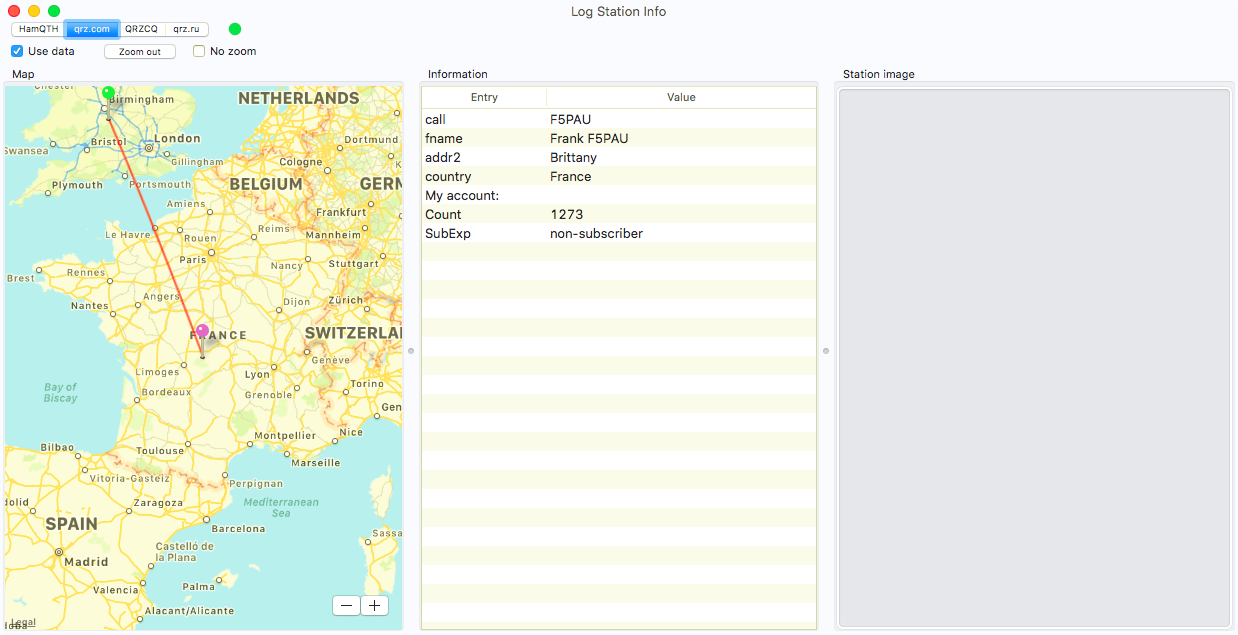Switch to the qrz.com source tab
This screenshot has height=635, width=1238.
coord(92,29)
